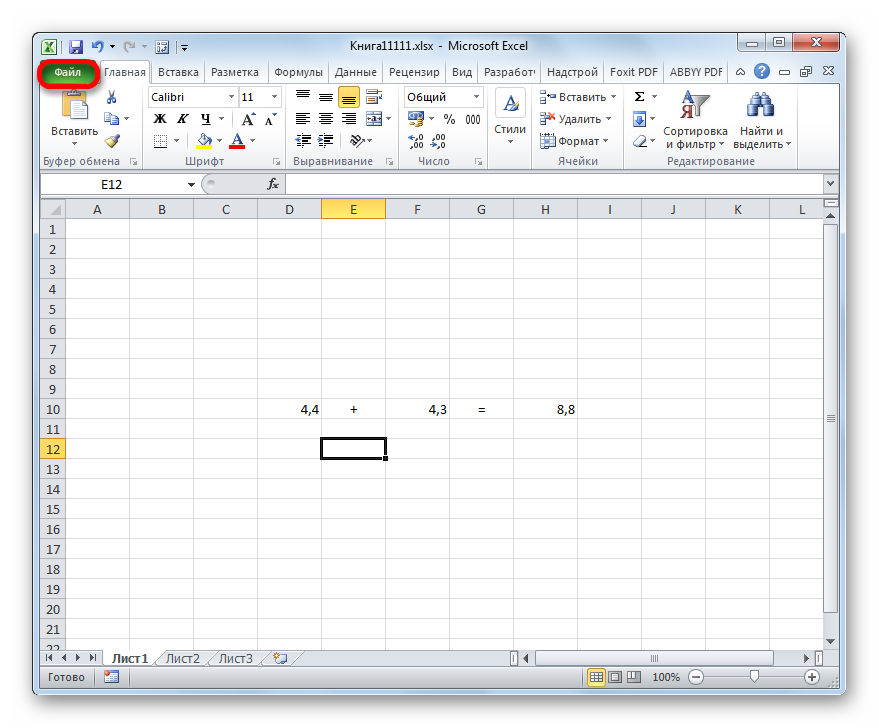This screenshot has height=728, width=879.
Task: Click the Copy icon in clipboard group
Action: coord(111,119)
